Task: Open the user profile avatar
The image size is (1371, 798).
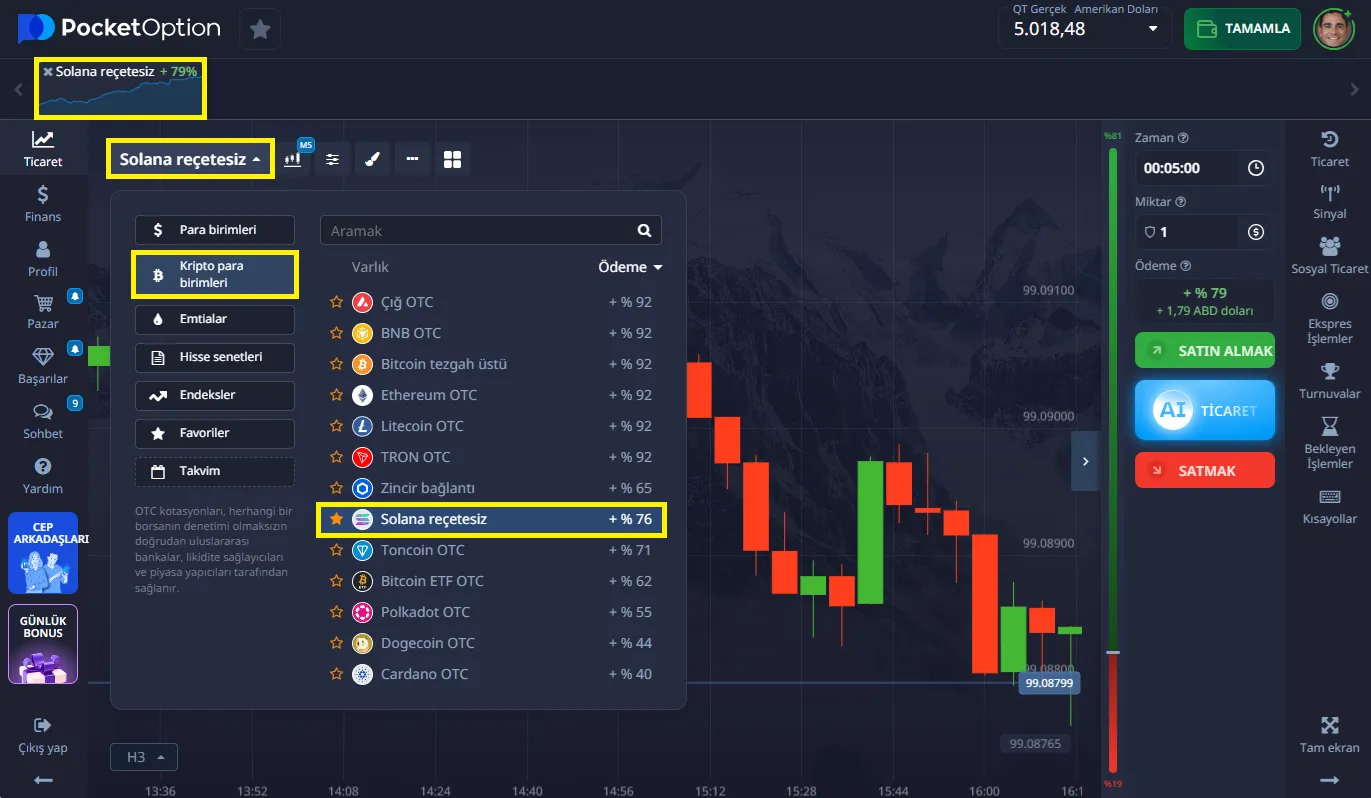Action: [x=1333, y=29]
